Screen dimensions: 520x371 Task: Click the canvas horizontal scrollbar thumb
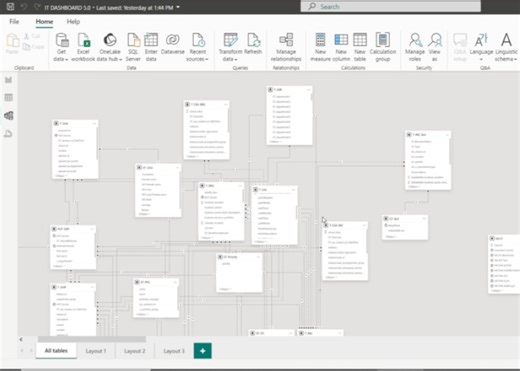[92, 339]
